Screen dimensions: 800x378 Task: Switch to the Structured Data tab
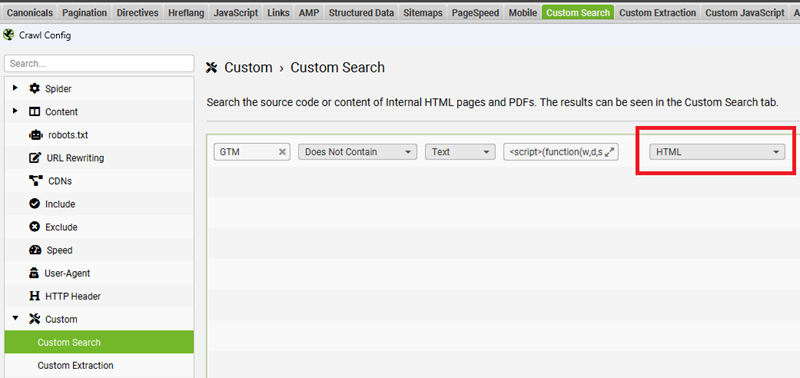pos(361,13)
